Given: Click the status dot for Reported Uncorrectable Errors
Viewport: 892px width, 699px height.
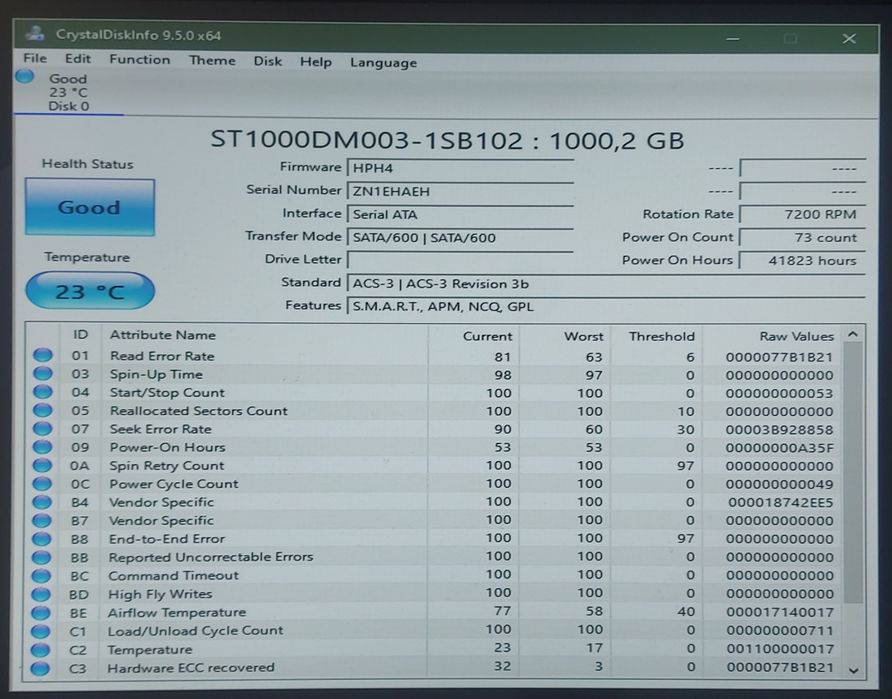Looking at the screenshot, I should pyautogui.click(x=41, y=557).
